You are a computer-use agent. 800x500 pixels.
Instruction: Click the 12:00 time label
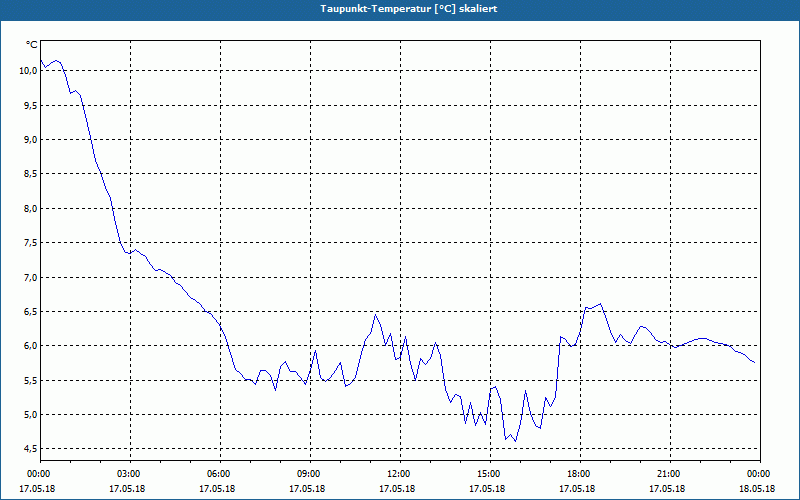coord(397,474)
